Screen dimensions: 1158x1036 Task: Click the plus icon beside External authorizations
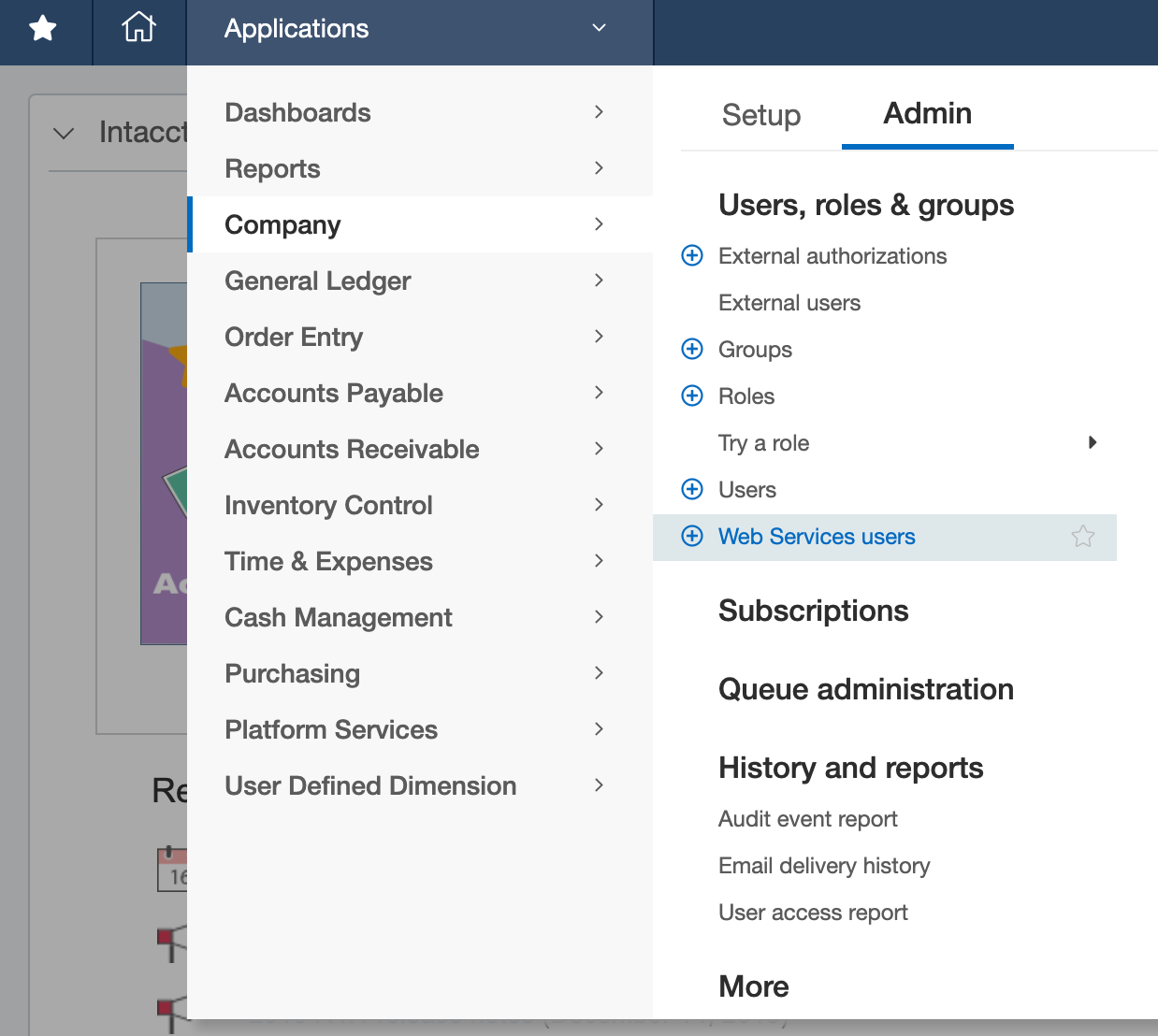coord(692,255)
